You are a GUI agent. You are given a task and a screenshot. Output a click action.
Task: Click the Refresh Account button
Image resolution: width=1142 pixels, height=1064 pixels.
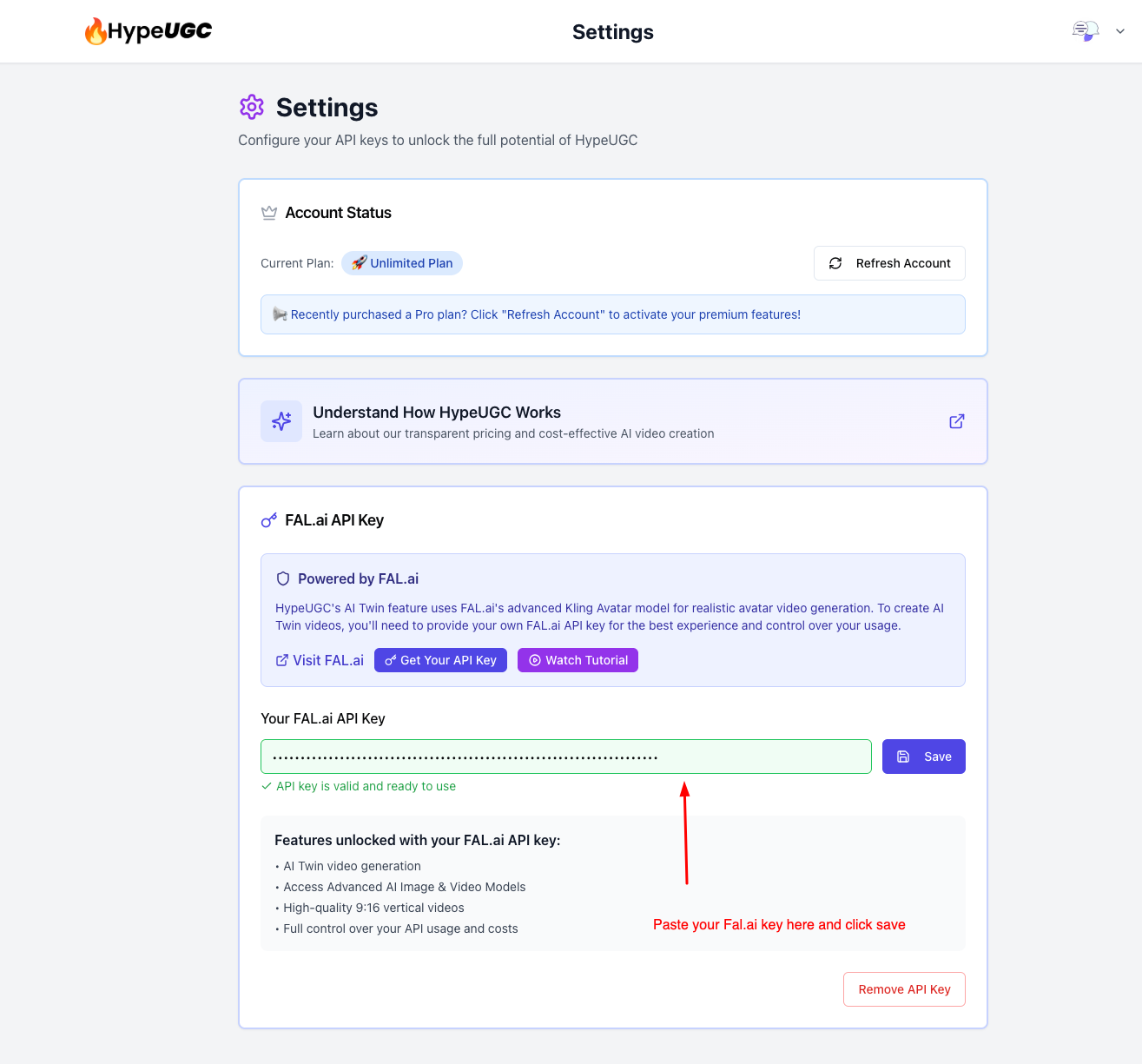coord(889,263)
